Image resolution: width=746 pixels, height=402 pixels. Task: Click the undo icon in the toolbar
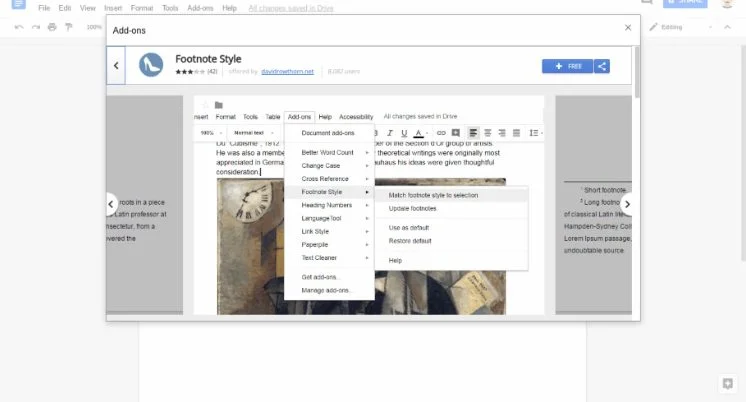pos(19,27)
